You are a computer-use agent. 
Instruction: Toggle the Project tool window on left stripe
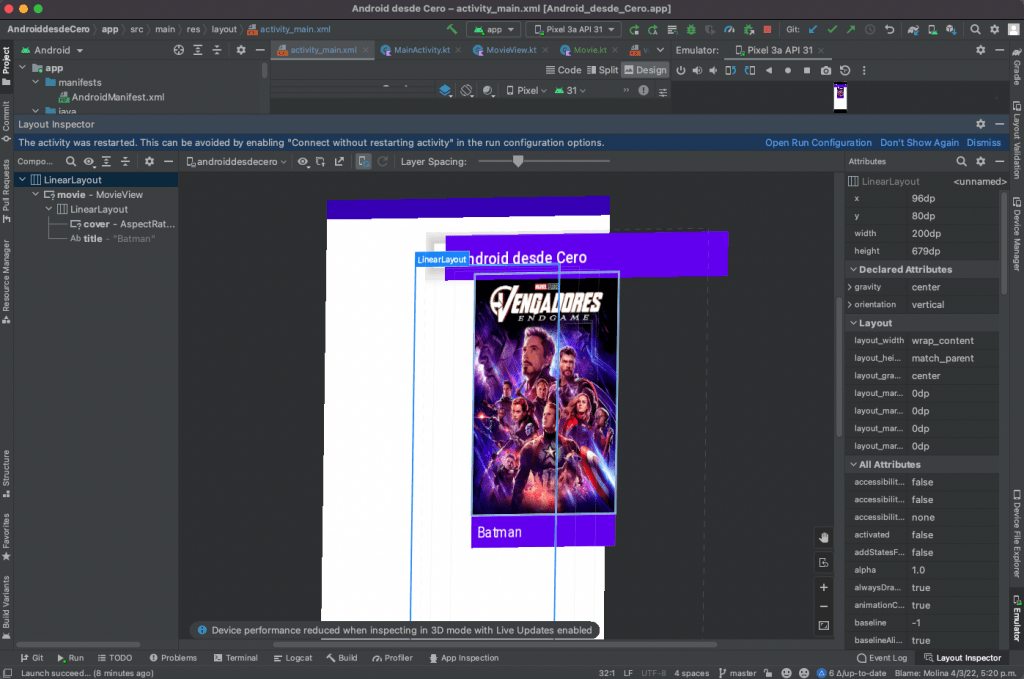7,66
